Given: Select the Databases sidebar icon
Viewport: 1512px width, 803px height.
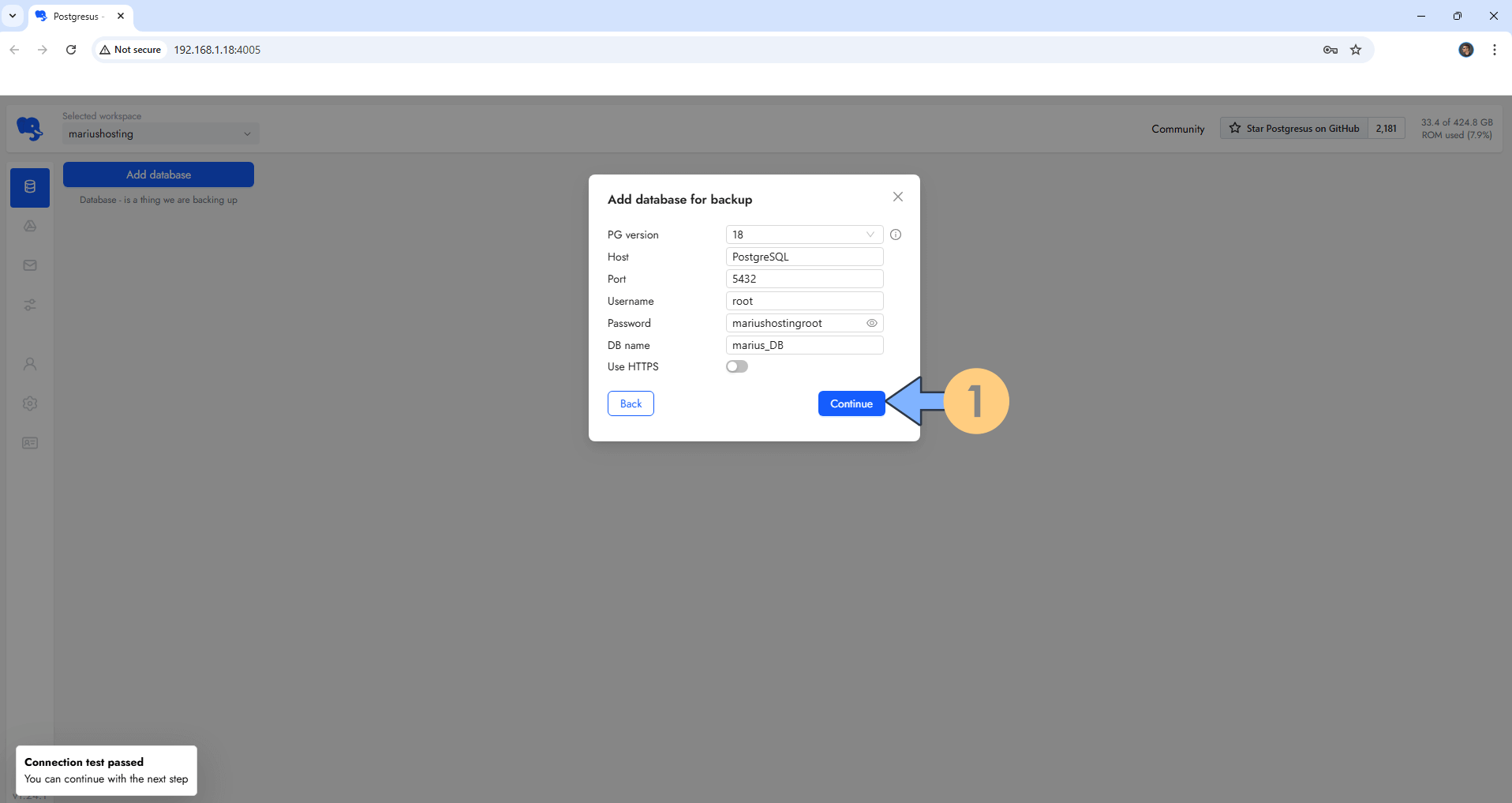Looking at the screenshot, I should (29, 187).
